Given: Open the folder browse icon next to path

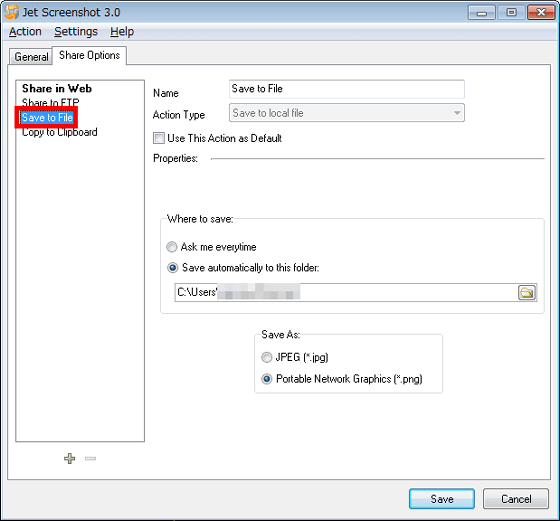Looking at the screenshot, I should (527, 293).
